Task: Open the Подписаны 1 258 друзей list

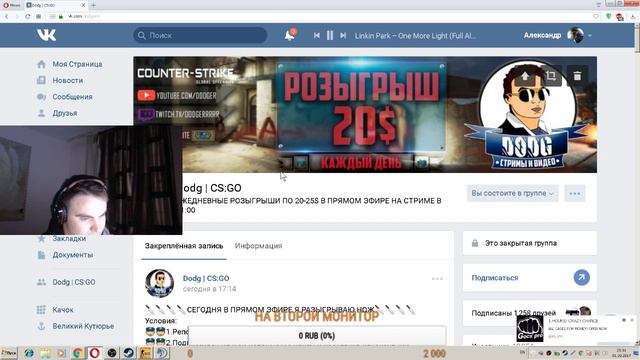Action: [x=513, y=313]
